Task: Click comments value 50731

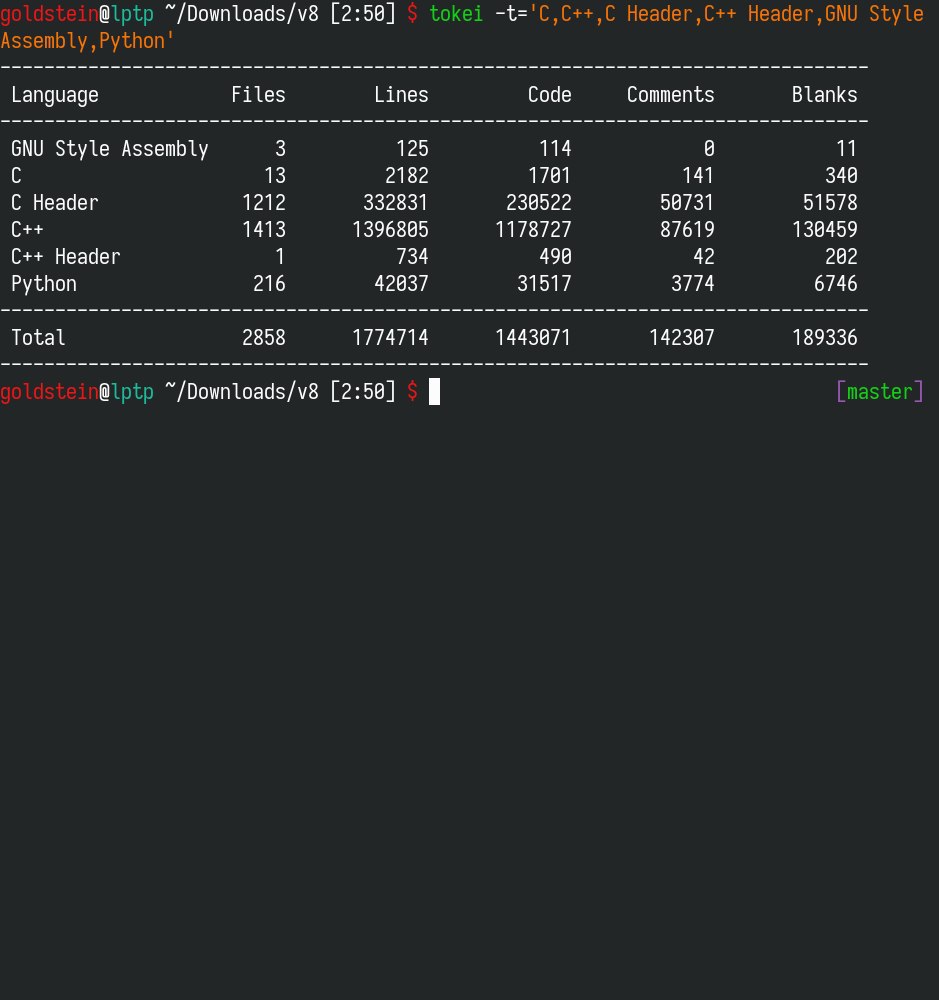Action: [x=687, y=203]
